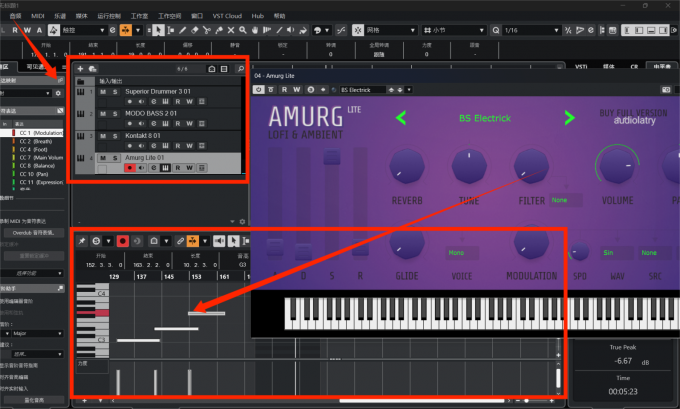The image size is (680, 409).
Task: Select the Mute X tool
Action: tap(231, 30)
